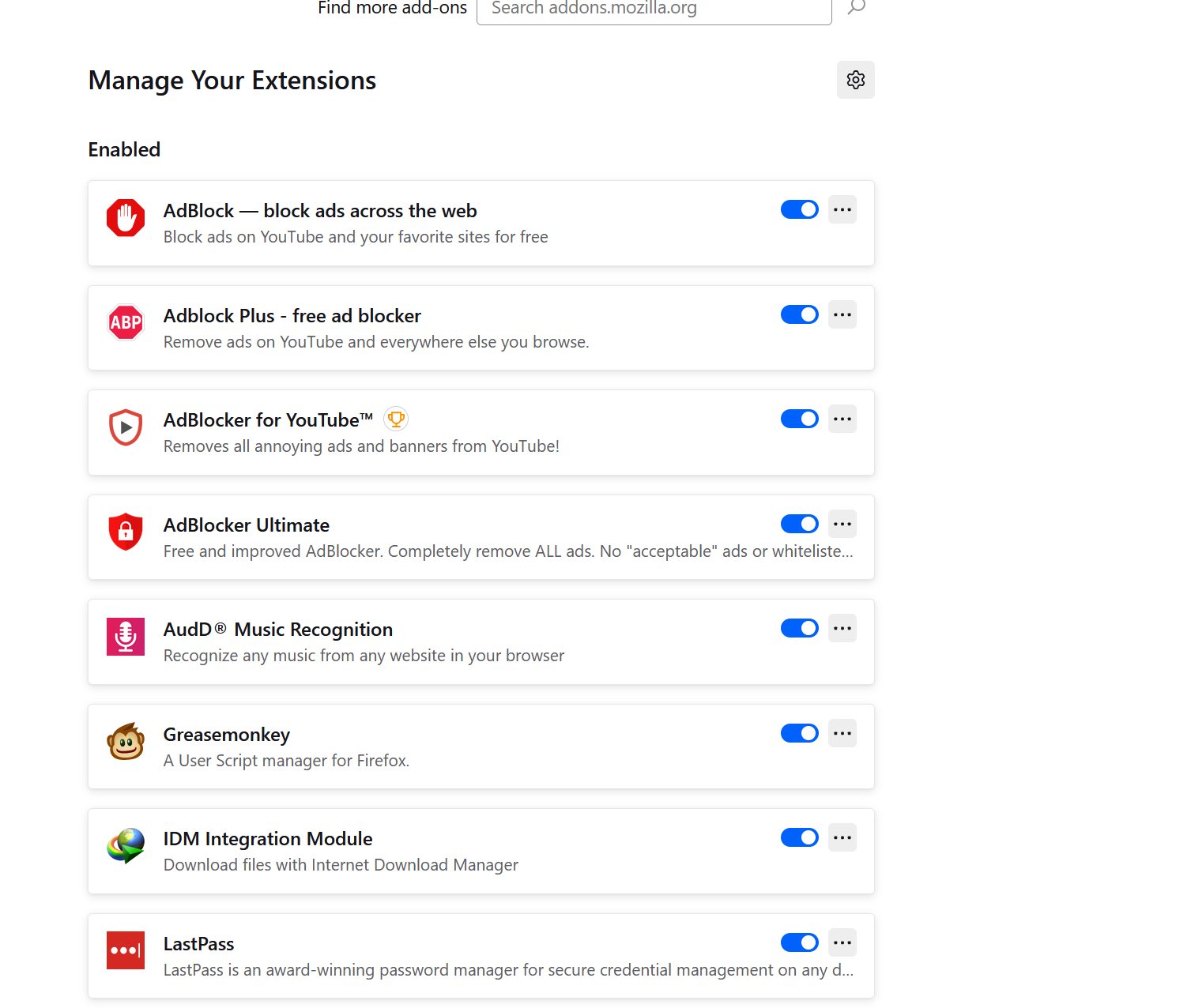This screenshot has height=1008, width=1191.
Task: Open more options for AdBlocker Ultimate
Action: click(x=842, y=524)
